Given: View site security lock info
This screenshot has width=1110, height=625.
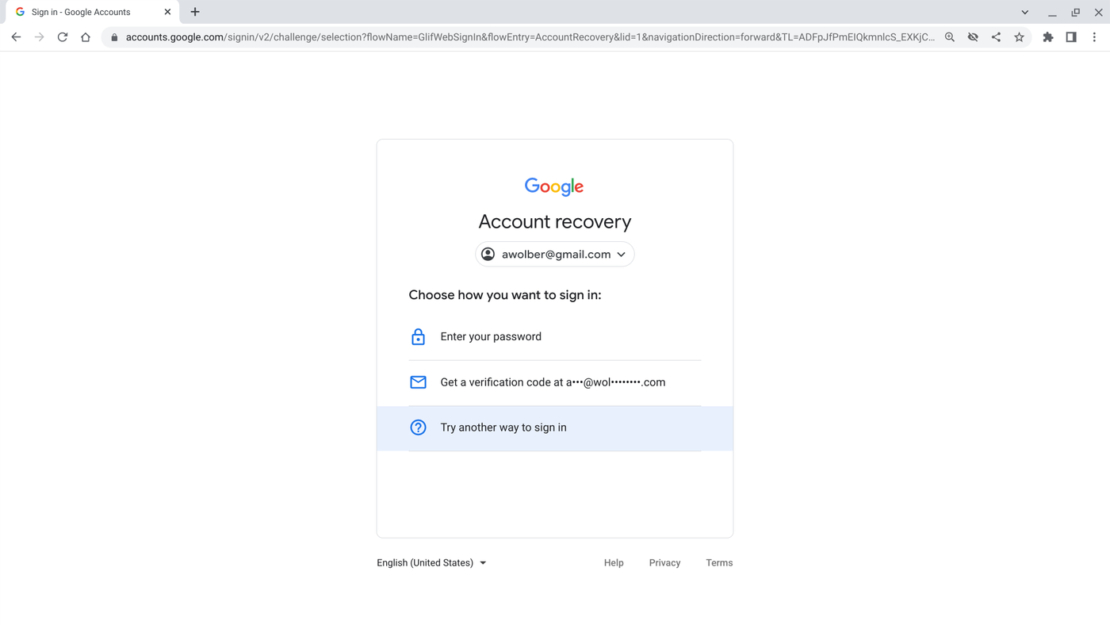Looking at the screenshot, I should (x=114, y=37).
